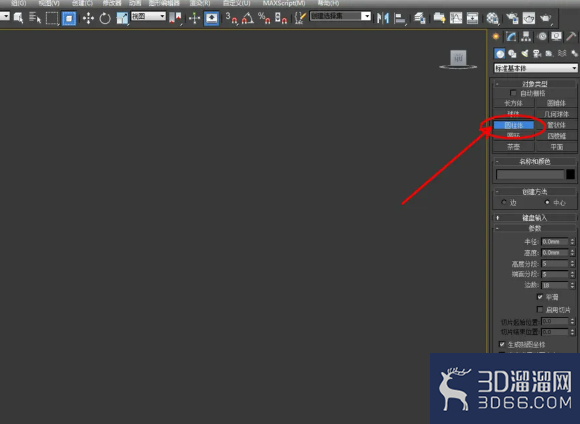Select the Helpers category icon
Image resolution: width=580 pixels, height=424 pixels.
point(549,54)
